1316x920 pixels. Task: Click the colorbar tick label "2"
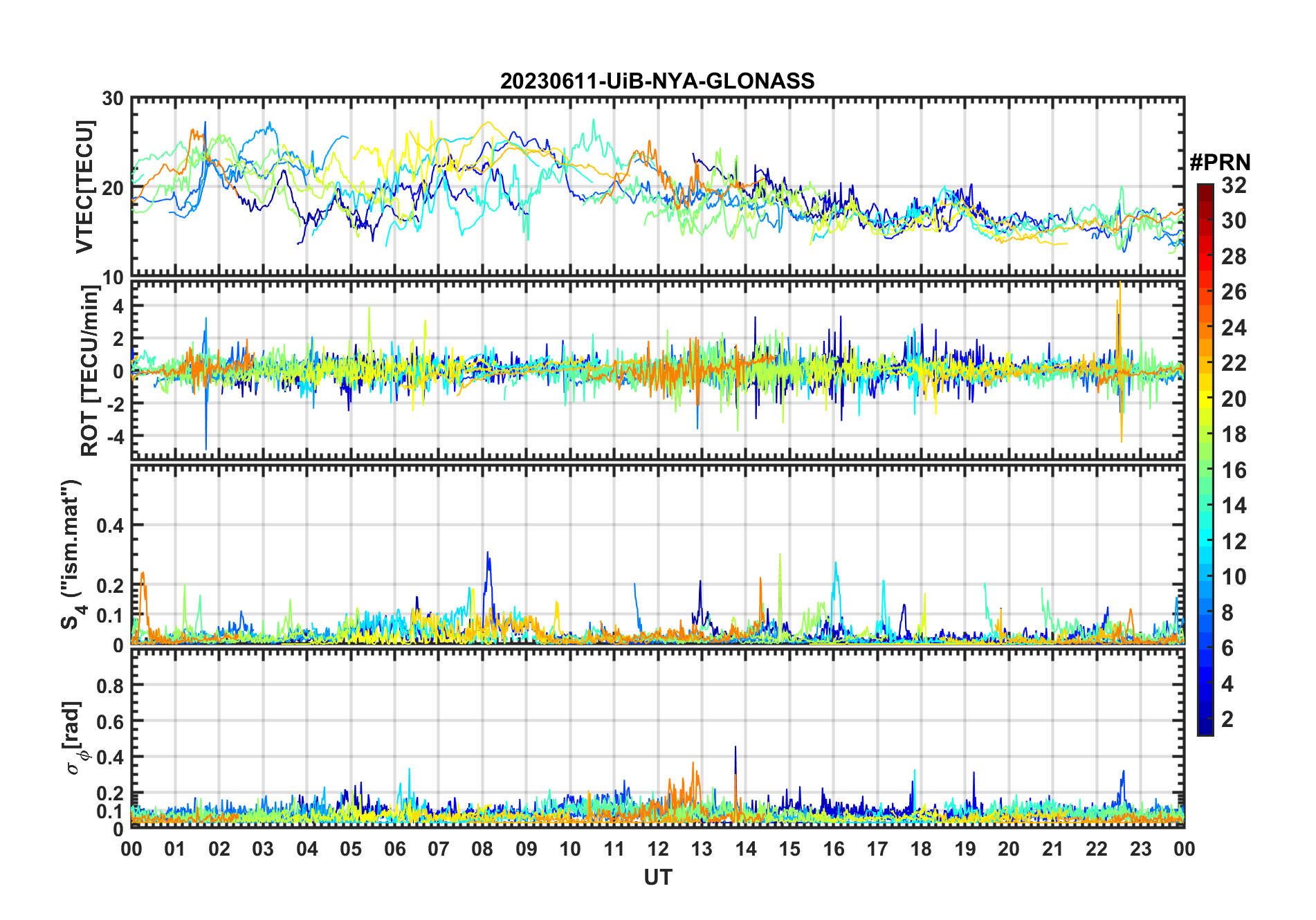(x=1228, y=719)
